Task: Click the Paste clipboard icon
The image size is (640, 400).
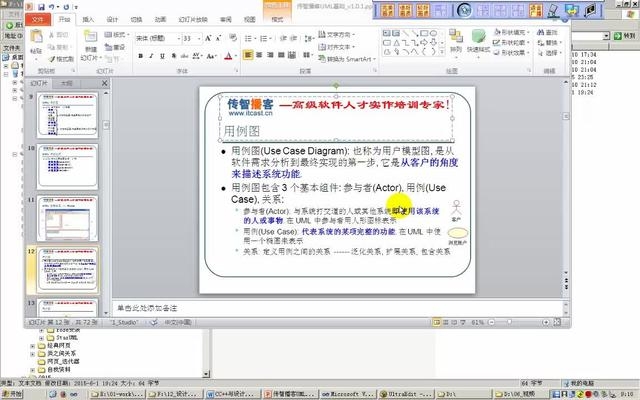Action: click(36, 37)
